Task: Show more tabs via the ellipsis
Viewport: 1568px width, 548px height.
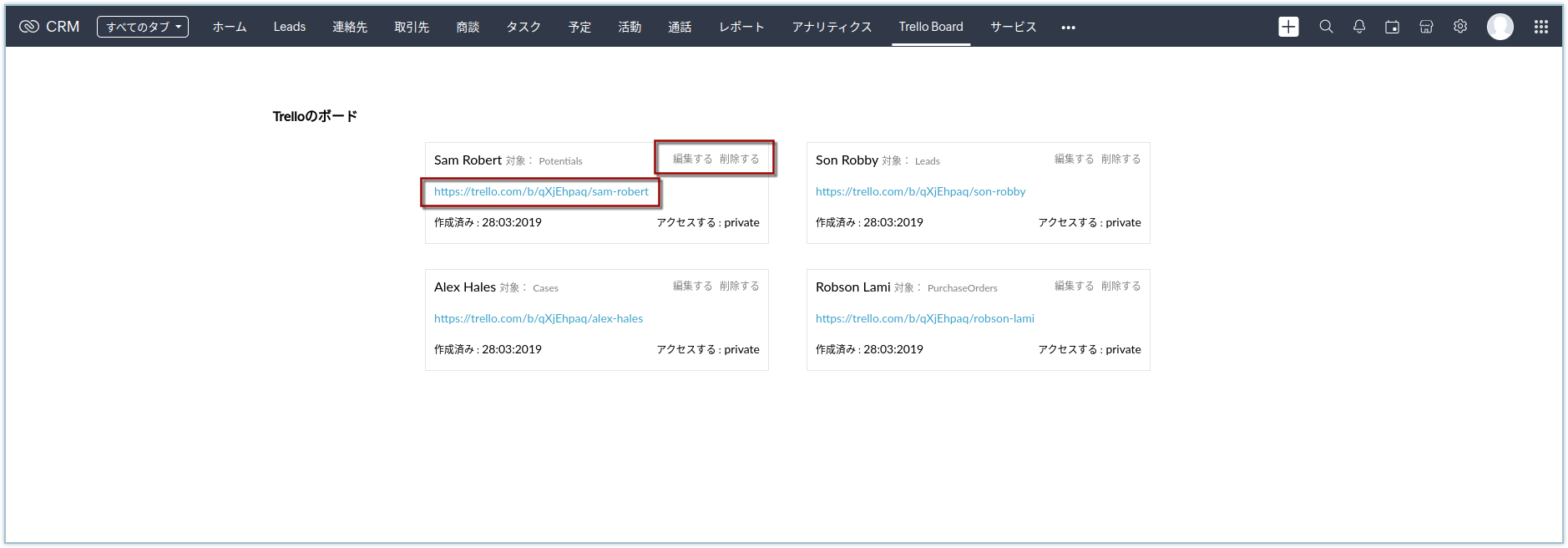Action: [1068, 28]
